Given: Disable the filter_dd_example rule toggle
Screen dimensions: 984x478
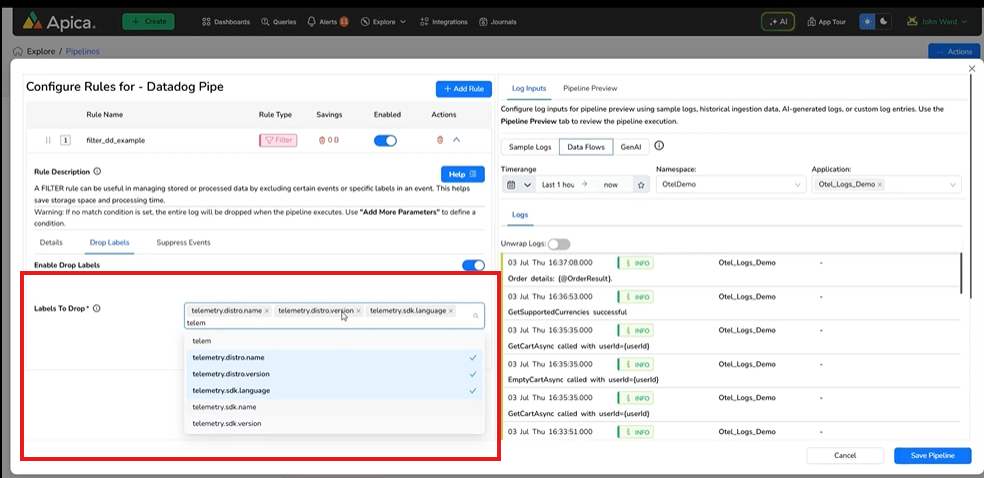Looking at the screenshot, I should click(x=386, y=140).
